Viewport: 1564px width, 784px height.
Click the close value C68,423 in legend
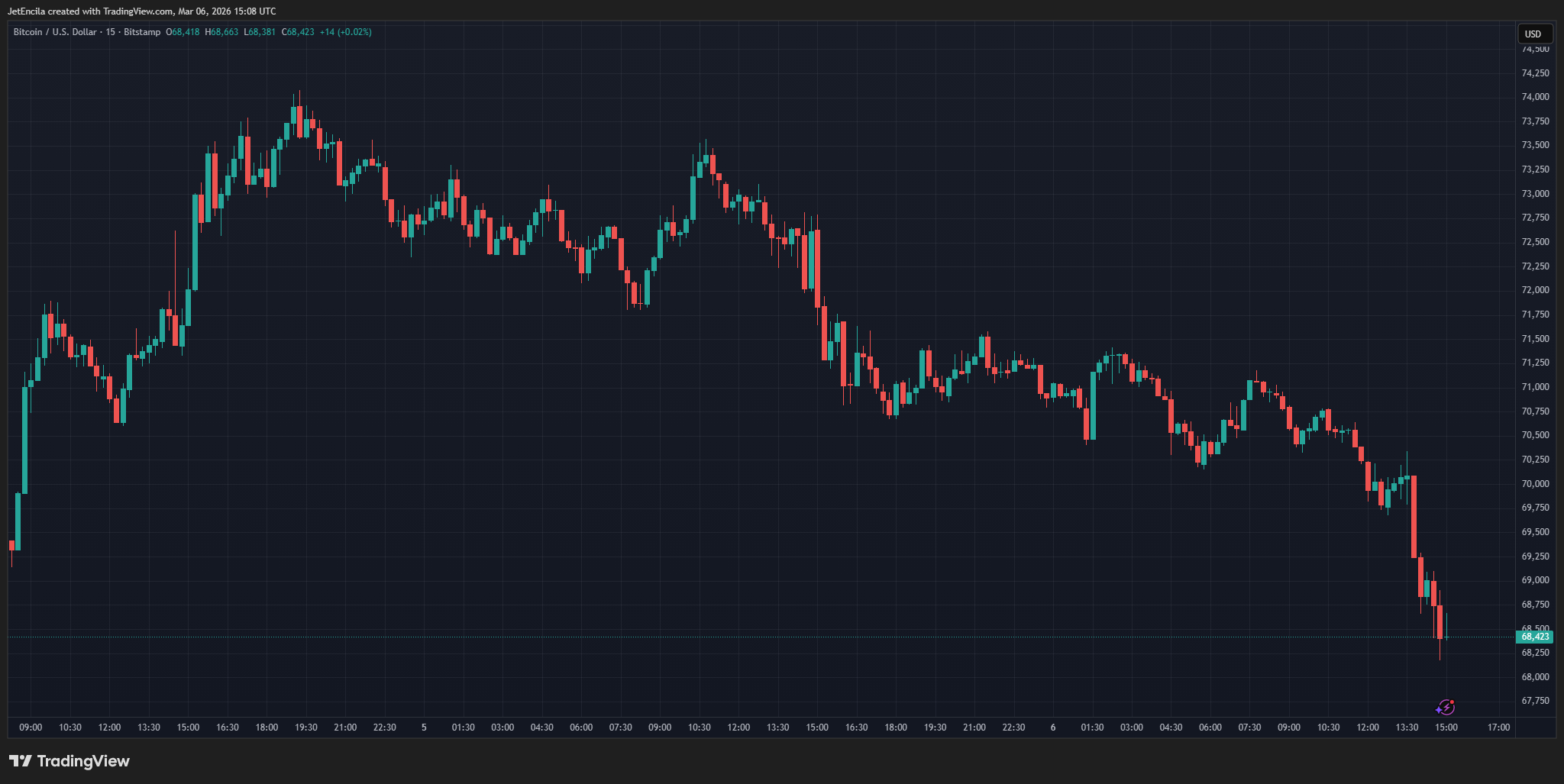coord(298,32)
